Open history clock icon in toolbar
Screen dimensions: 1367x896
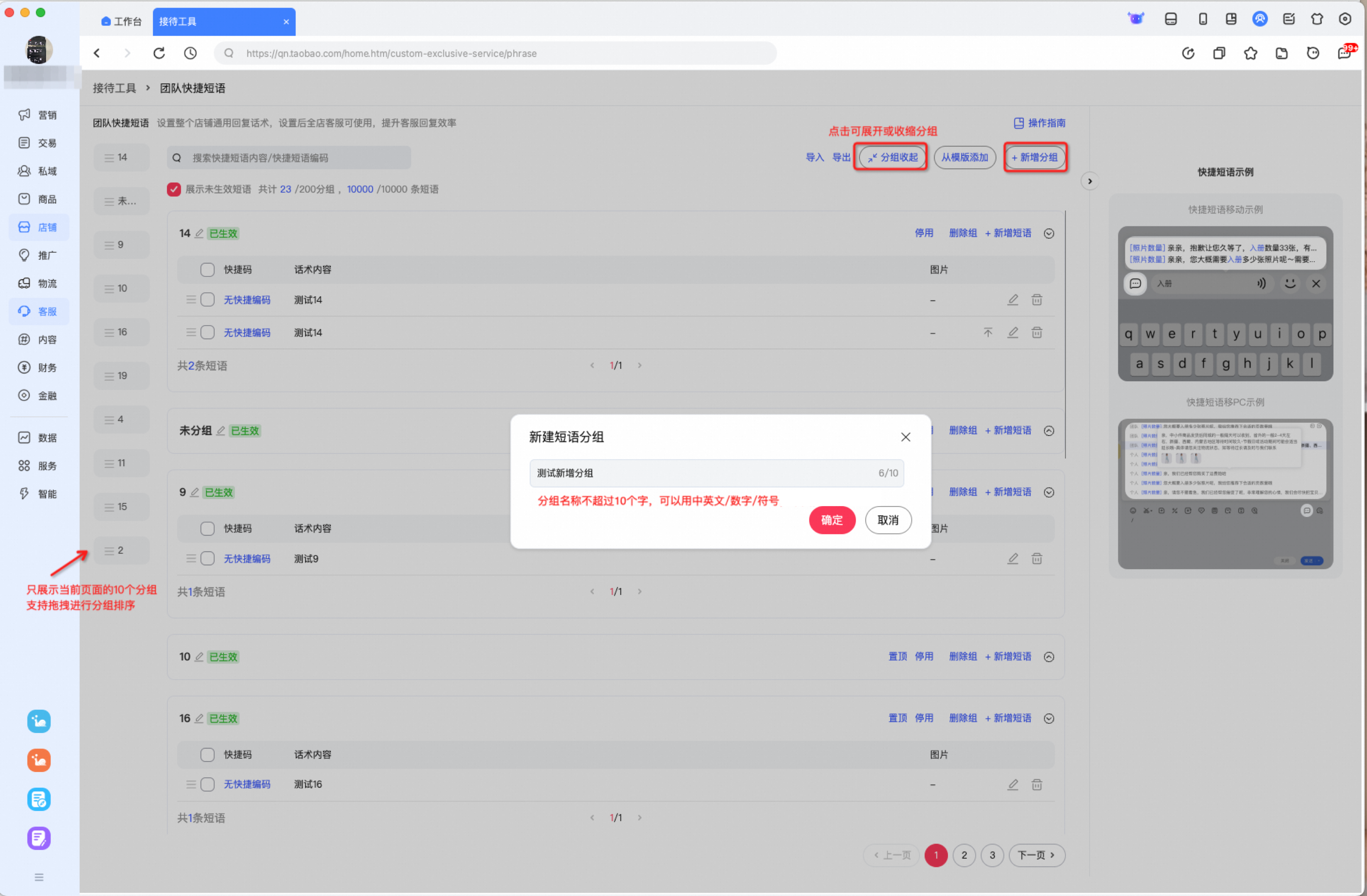[190, 54]
